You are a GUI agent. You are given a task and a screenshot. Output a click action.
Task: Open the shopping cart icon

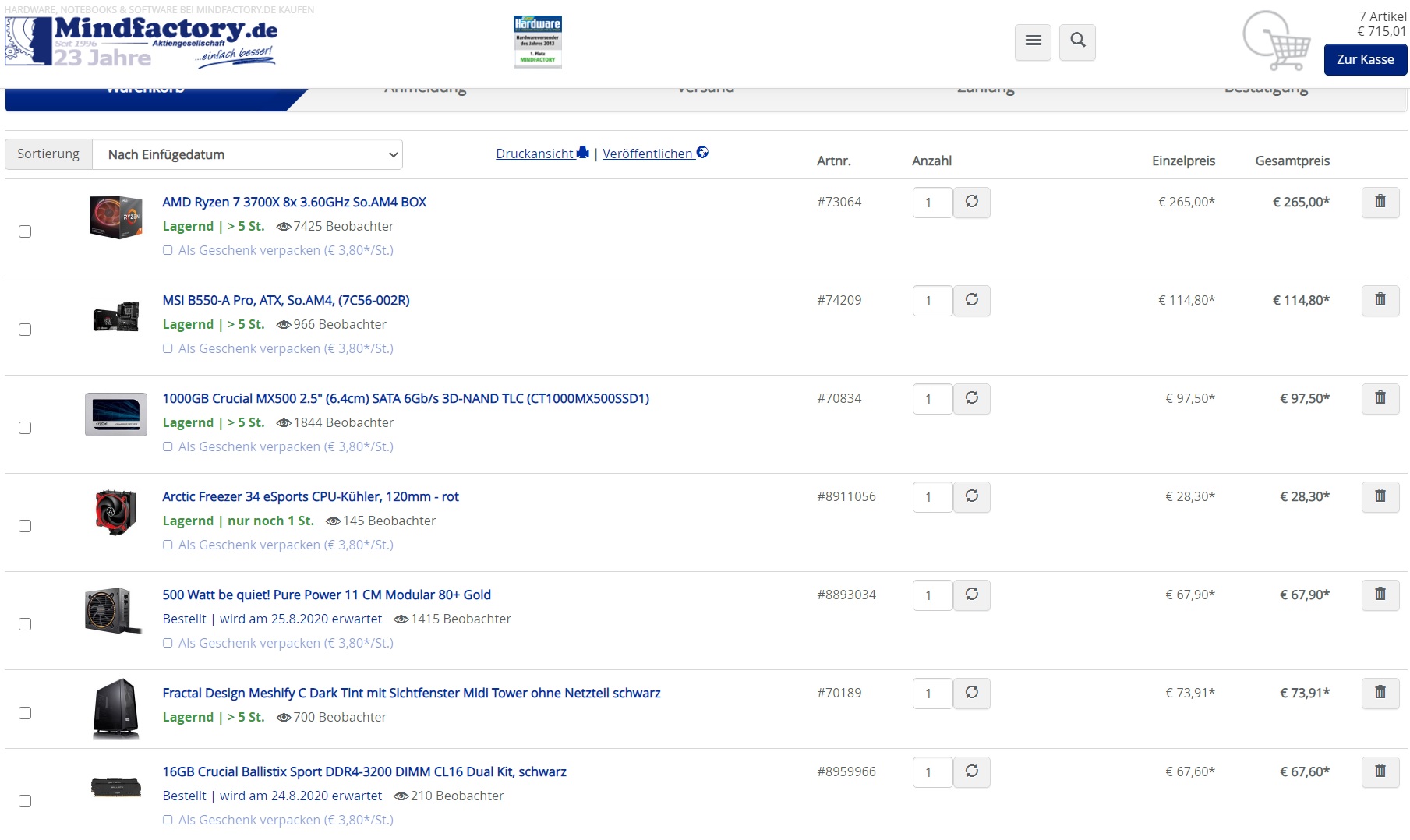[x=1276, y=41]
